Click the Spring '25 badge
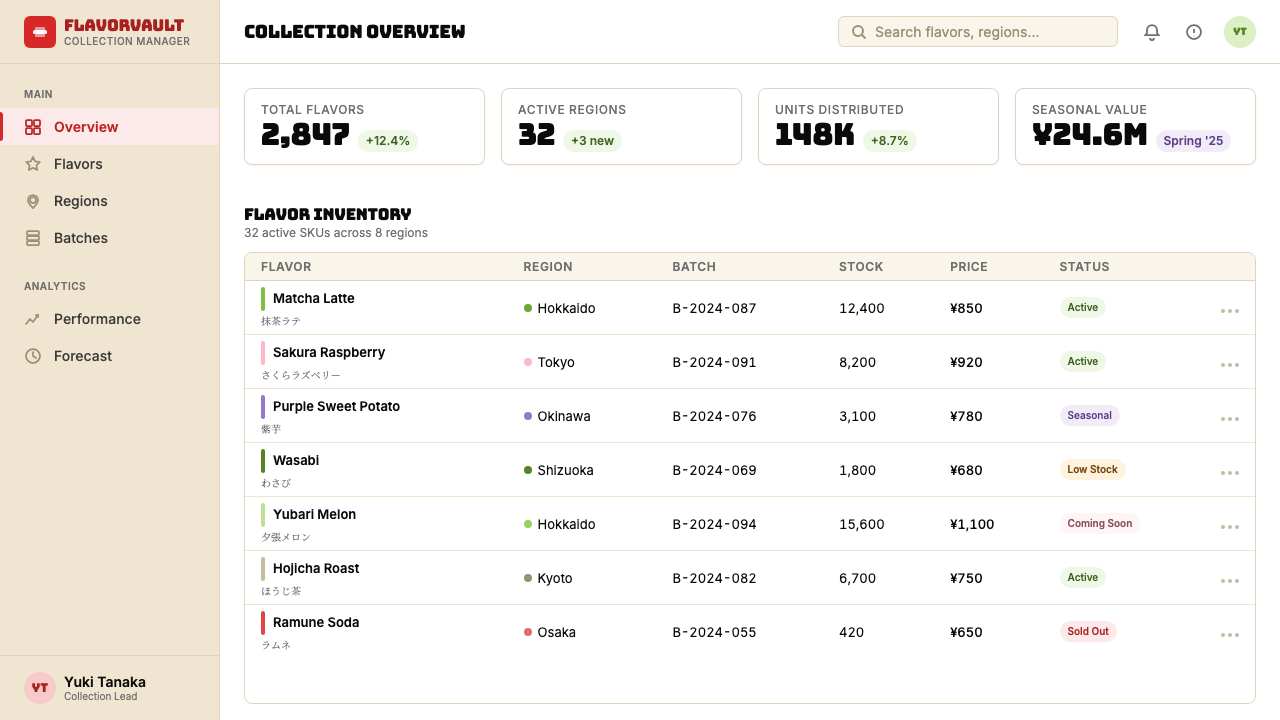 click(1193, 141)
